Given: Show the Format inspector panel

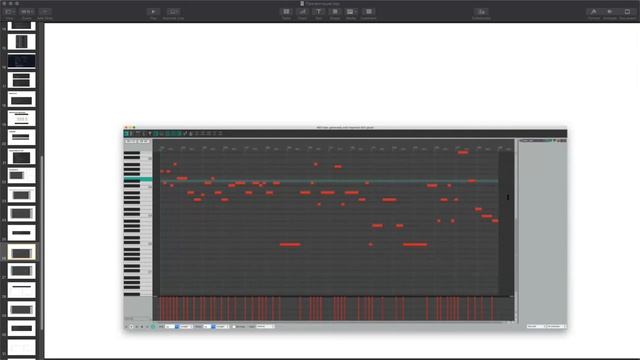Looking at the screenshot, I should 593,12.
